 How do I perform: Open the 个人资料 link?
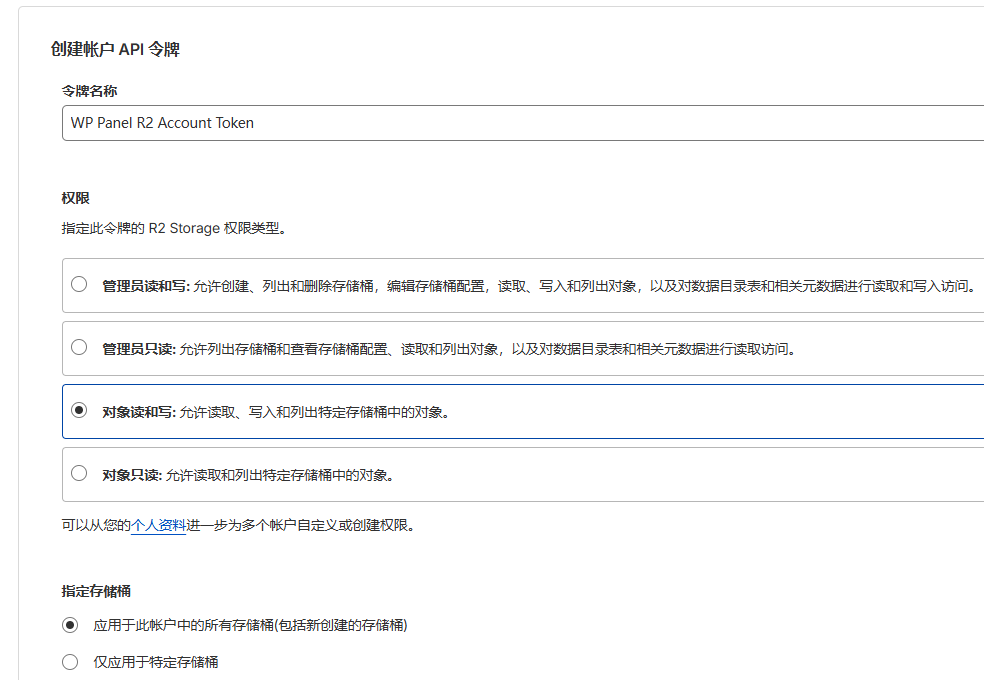tap(158, 525)
